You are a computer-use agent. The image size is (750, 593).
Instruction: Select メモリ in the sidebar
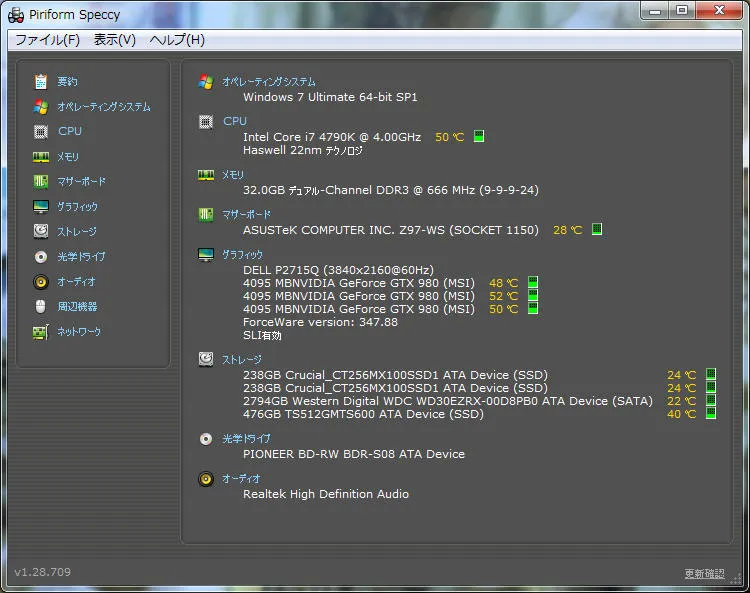point(68,157)
